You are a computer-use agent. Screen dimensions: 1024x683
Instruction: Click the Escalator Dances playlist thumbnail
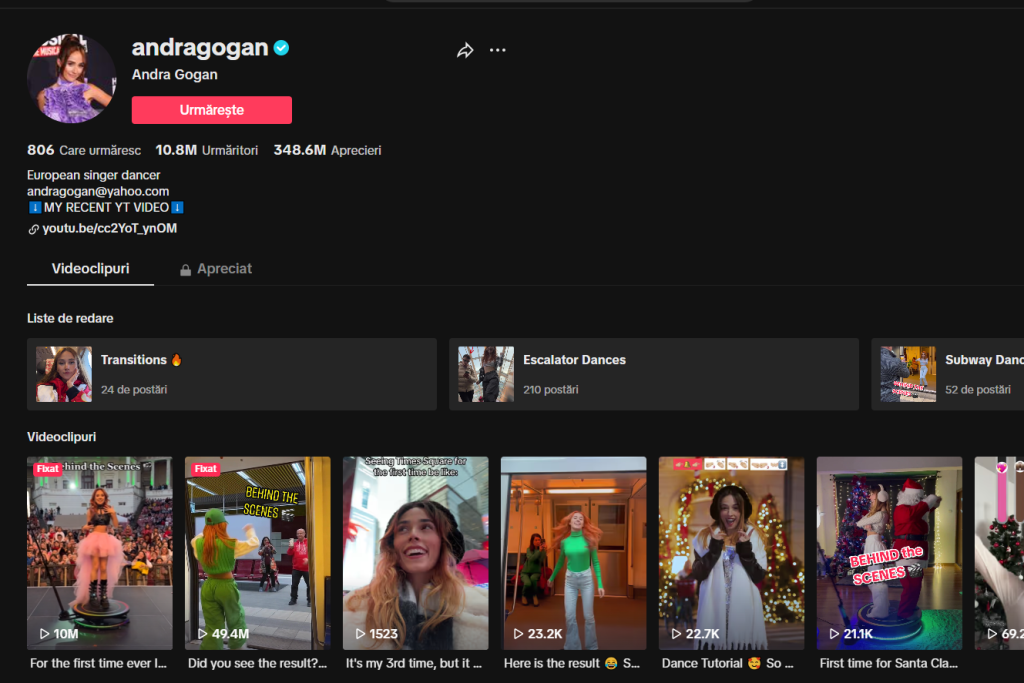click(486, 374)
